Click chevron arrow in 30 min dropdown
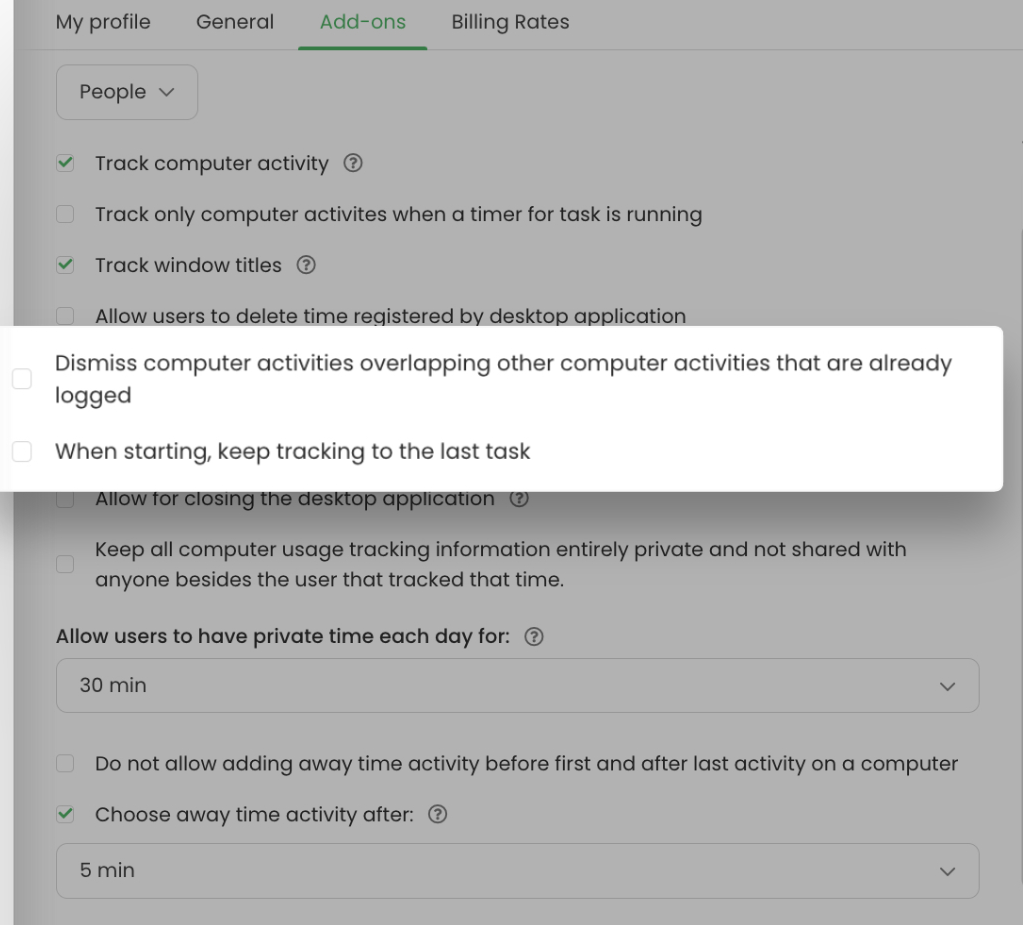Viewport: 1023px width, 925px height. (947, 686)
